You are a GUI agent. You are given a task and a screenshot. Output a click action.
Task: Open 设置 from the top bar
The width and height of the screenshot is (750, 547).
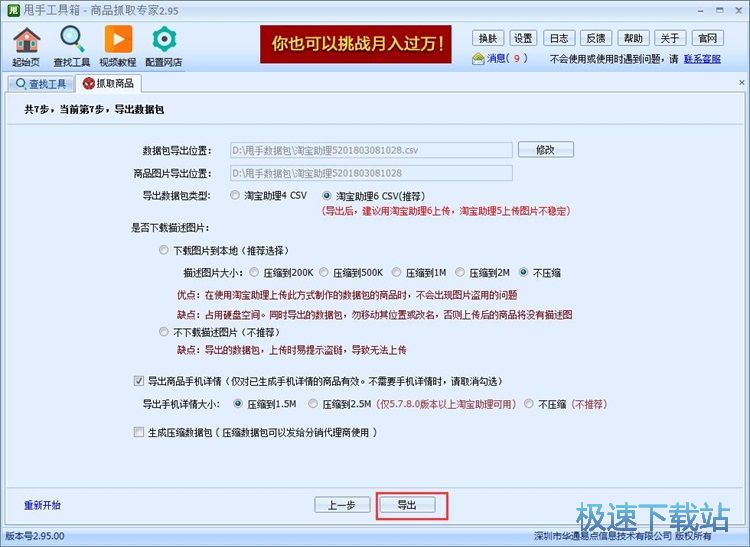coord(523,38)
